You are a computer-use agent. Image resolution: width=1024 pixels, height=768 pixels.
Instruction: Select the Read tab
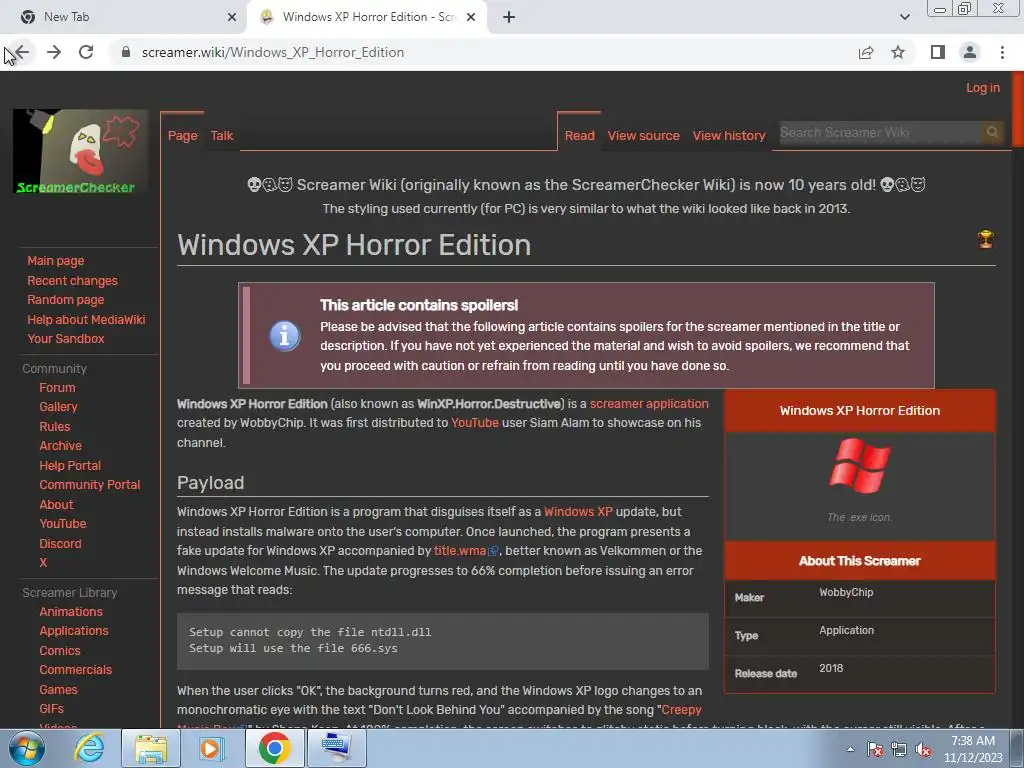click(x=579, y=136)
